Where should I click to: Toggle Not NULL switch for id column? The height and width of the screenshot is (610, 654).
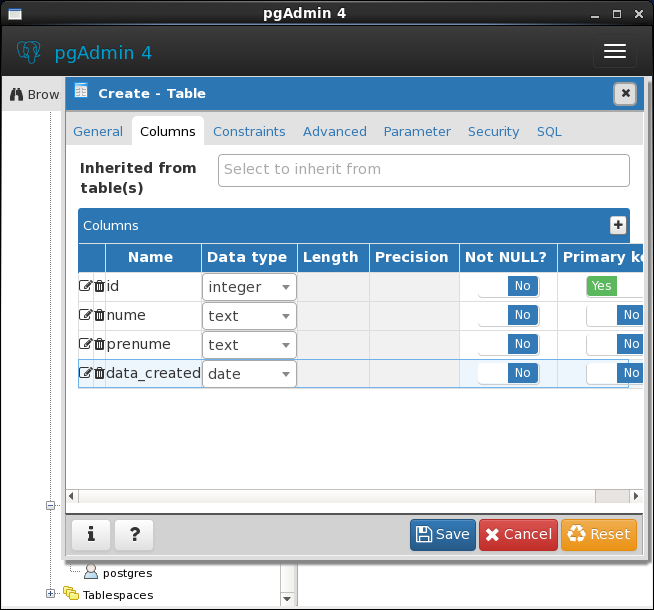point(509,286)
